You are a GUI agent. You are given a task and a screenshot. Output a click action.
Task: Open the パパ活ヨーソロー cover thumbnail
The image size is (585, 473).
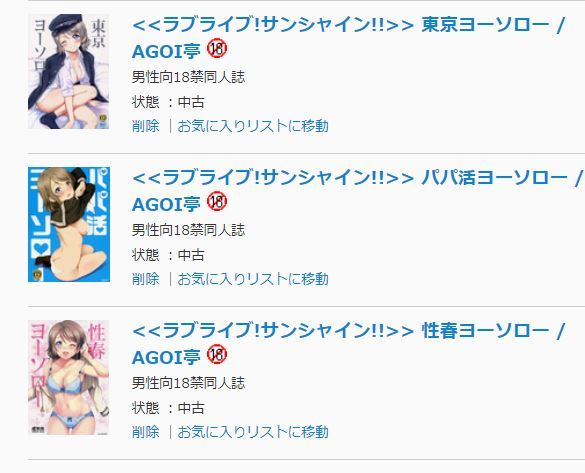pos(69,225)
